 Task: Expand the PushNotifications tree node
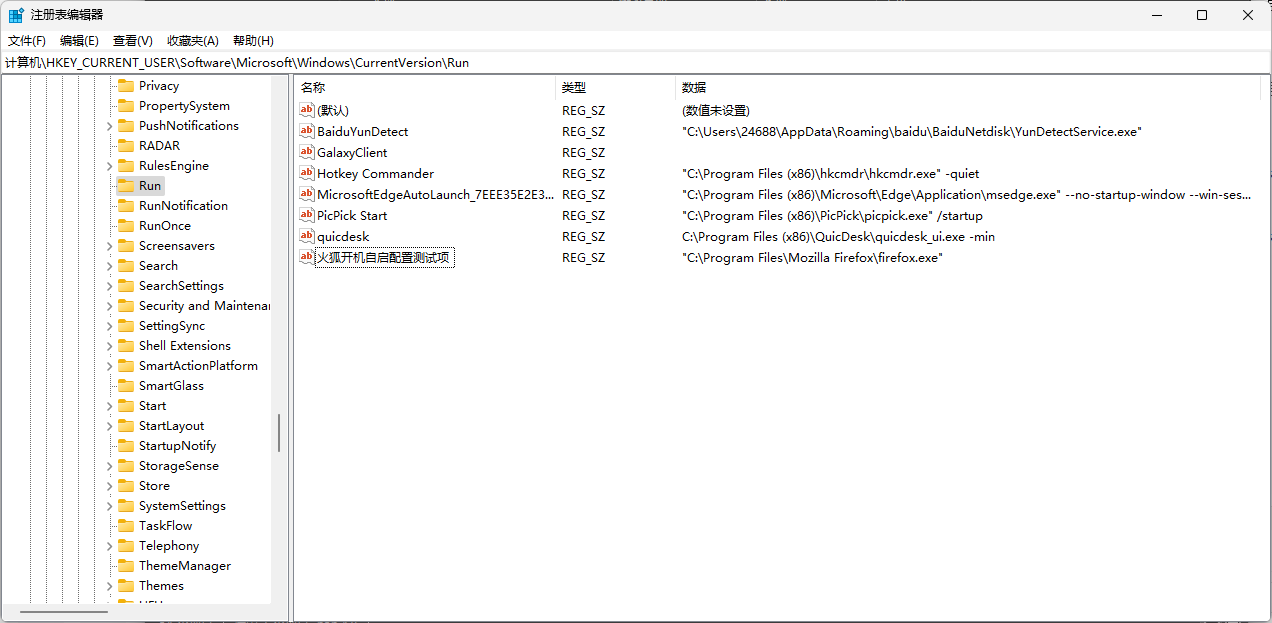pyautogui.click(x=109, y=126)
